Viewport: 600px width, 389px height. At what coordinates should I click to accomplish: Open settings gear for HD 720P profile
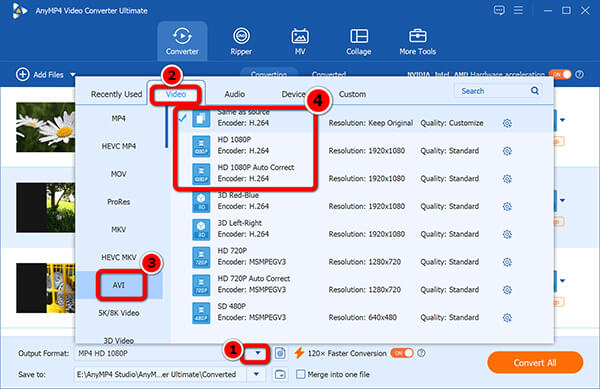click(507, 262)
